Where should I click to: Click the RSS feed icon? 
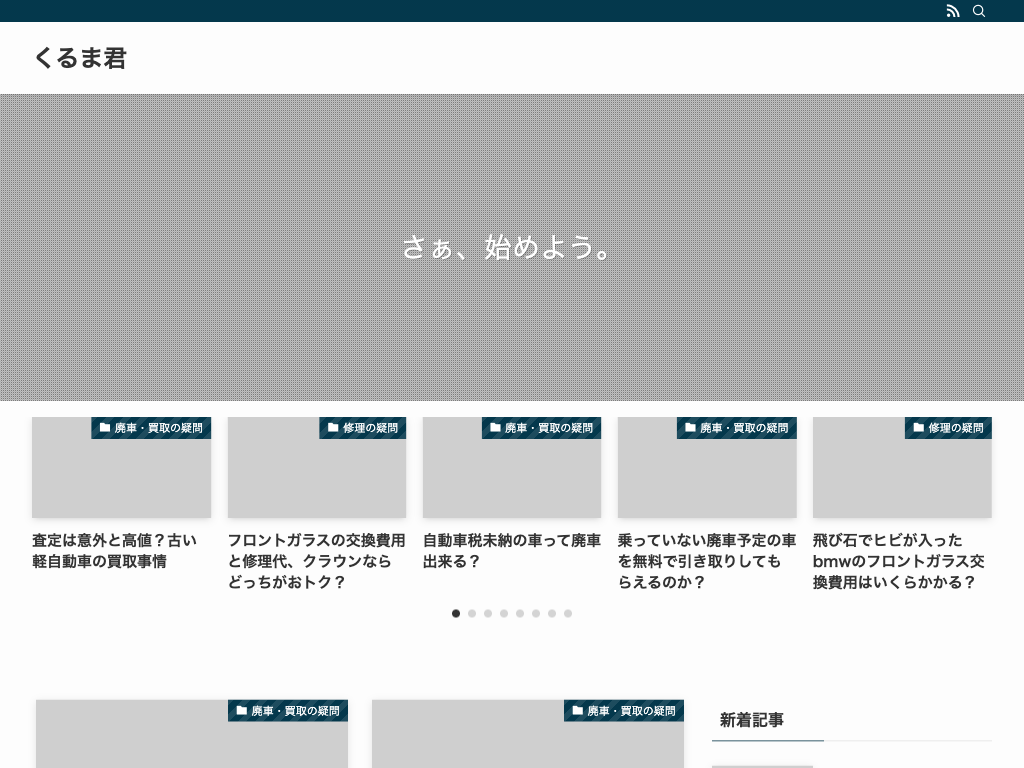pyautogui.click(x=952, y=11)
